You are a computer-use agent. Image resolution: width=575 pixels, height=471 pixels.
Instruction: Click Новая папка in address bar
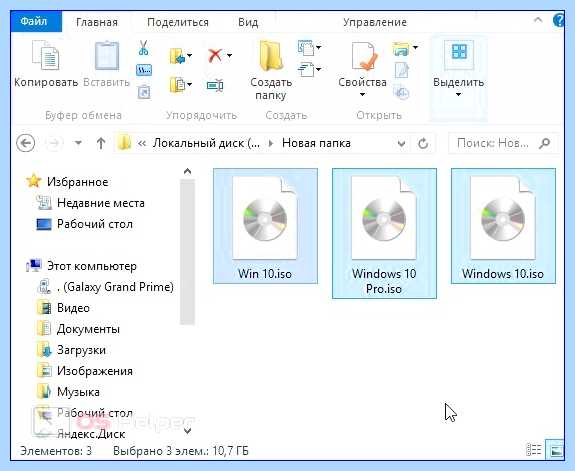tap(316, 143)
